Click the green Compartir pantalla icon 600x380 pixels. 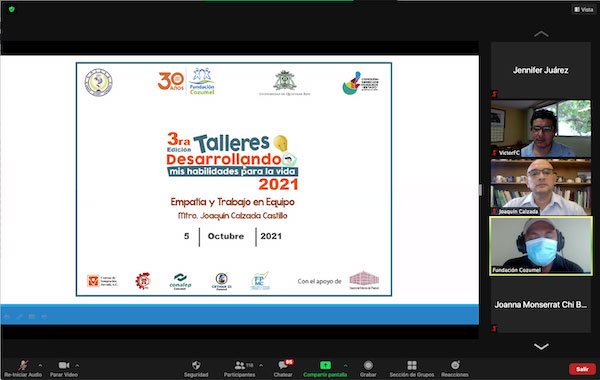(325, 365)
